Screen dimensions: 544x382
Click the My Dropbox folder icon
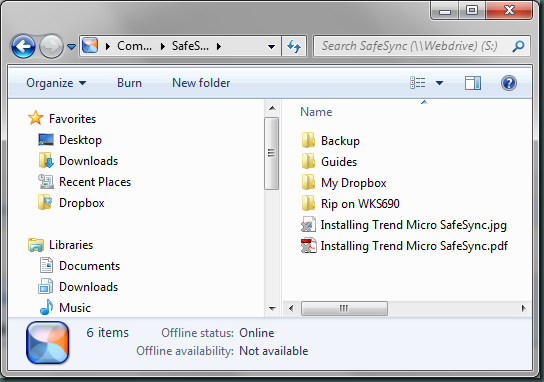pos(308,182)
